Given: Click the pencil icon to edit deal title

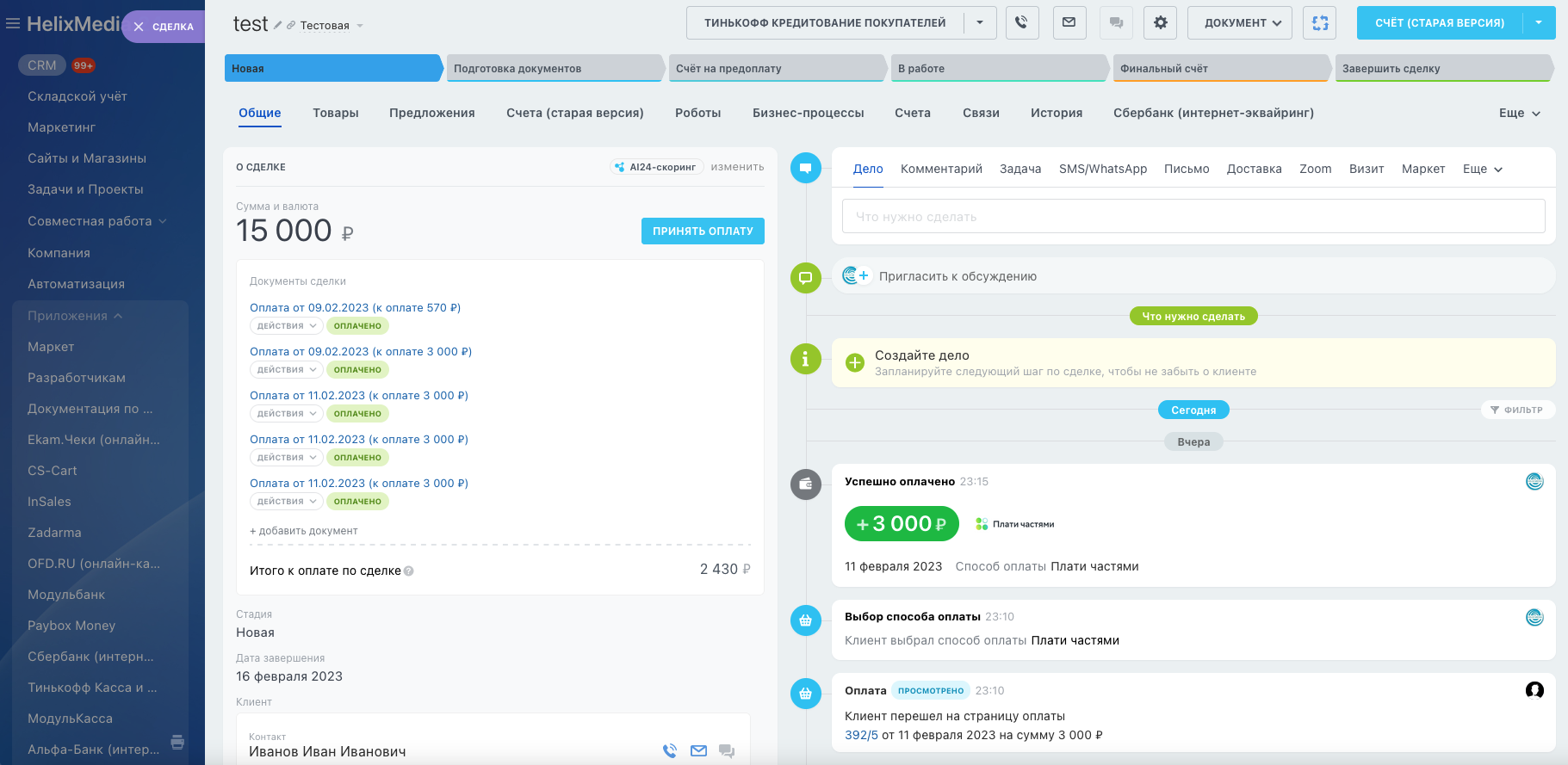Looking at the screenshot, I should [x=278, y=26].
